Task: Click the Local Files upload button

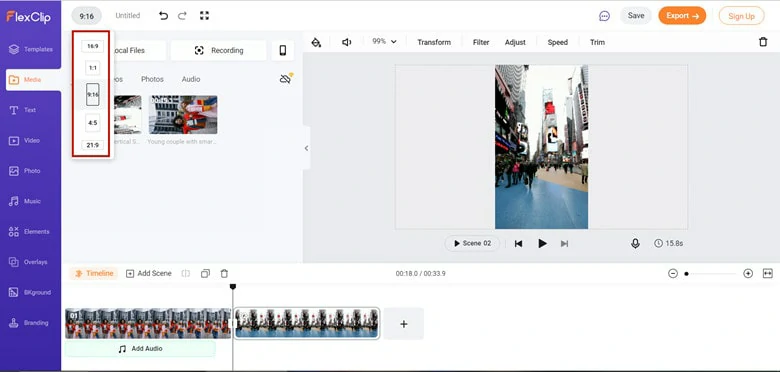Action: click(139, 50)
